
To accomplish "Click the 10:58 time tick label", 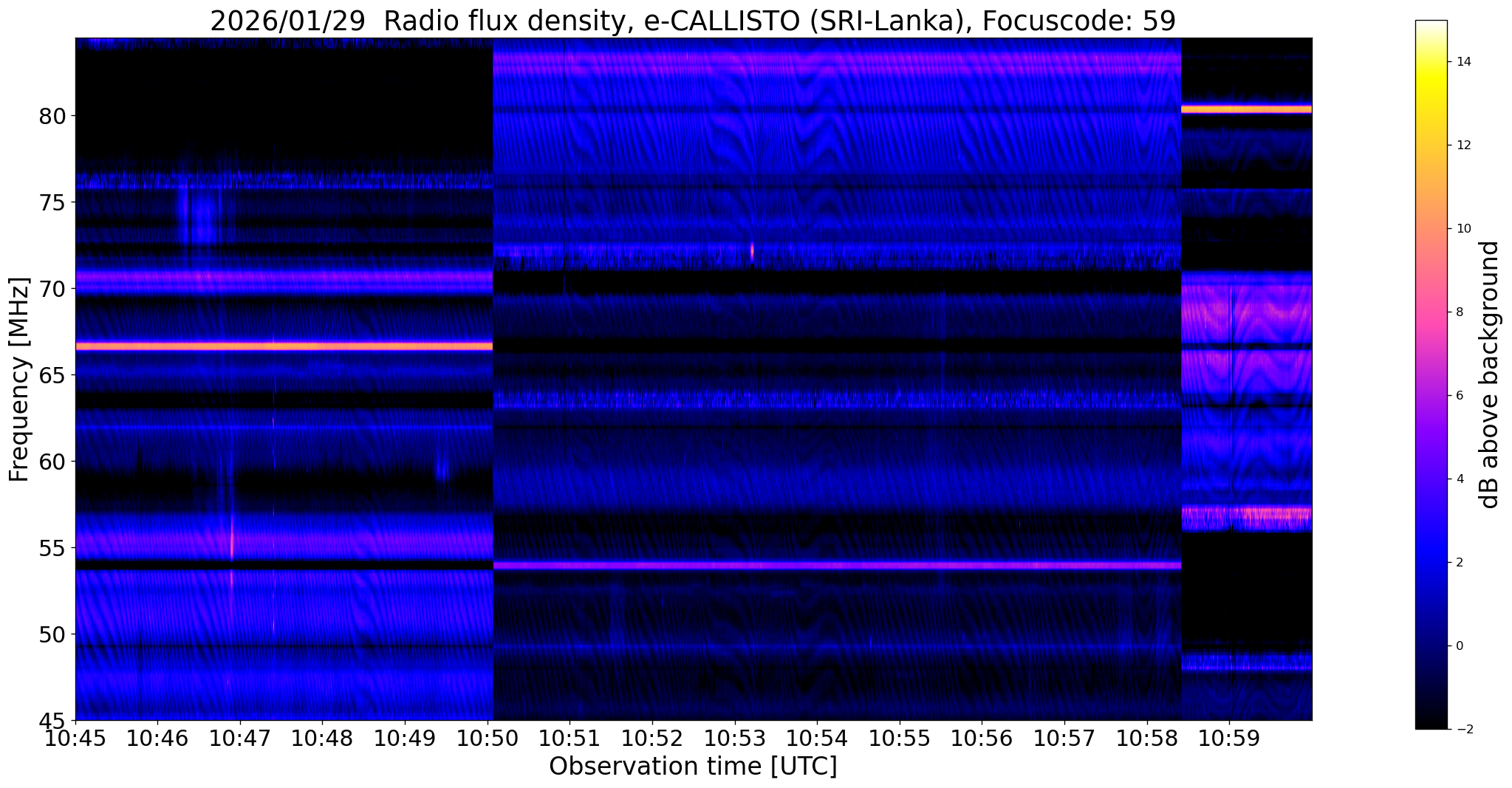I will [x=1147, y=738].
